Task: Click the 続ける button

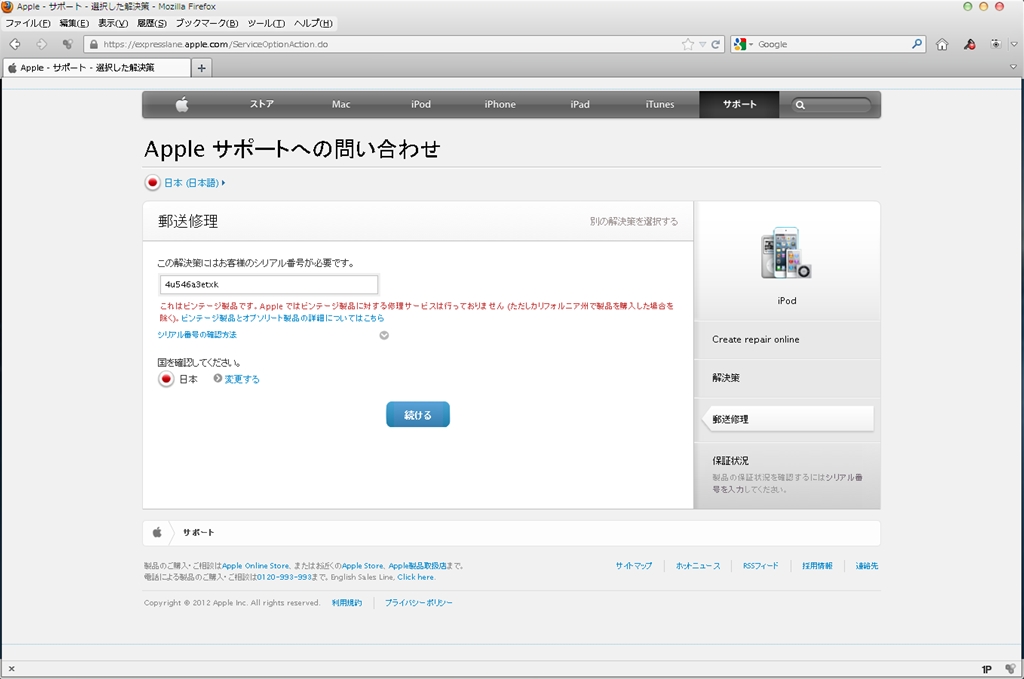Action: coord(418,415)
